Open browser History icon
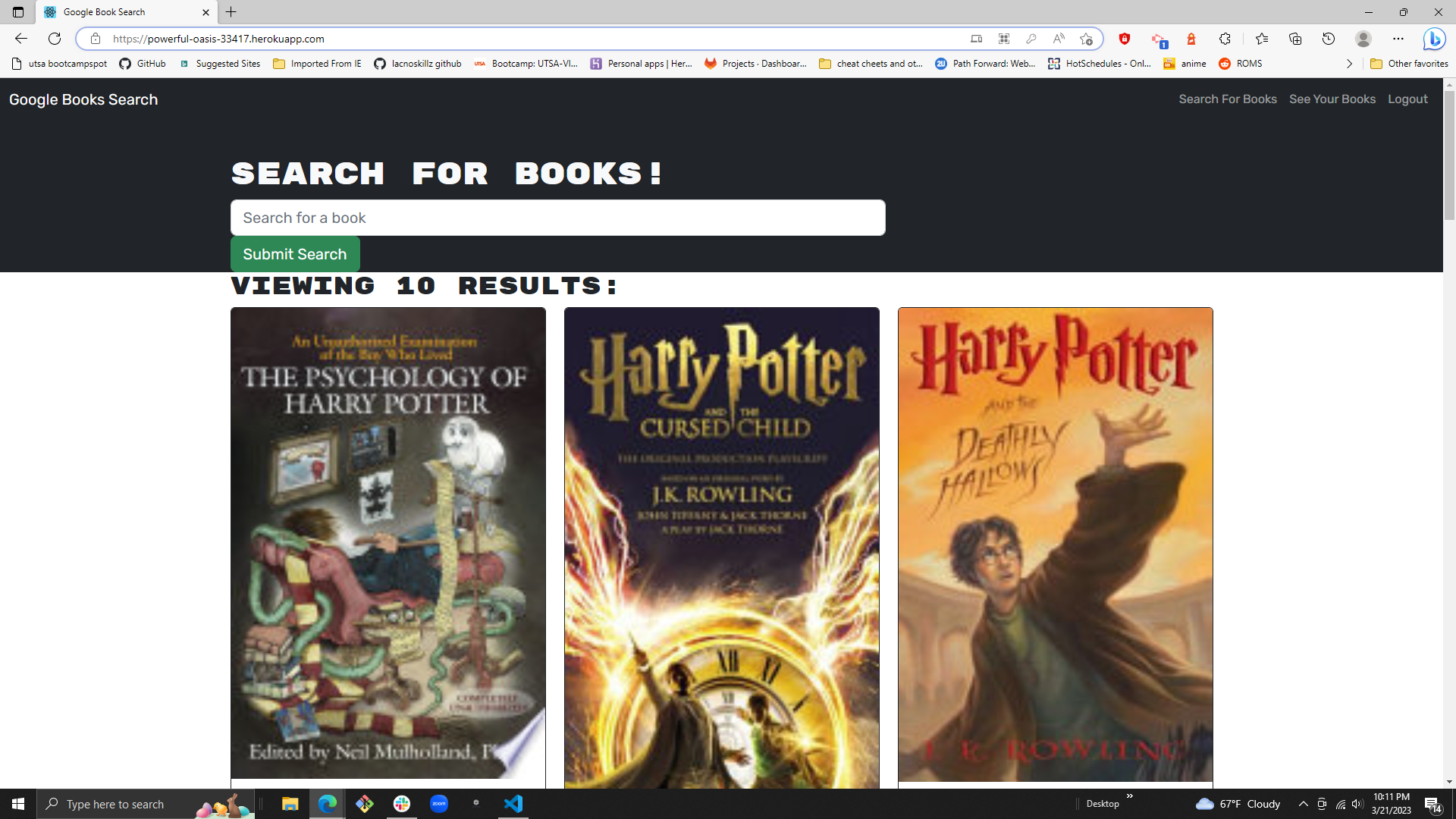1456x819 pixels. [x=1329, y=39]
